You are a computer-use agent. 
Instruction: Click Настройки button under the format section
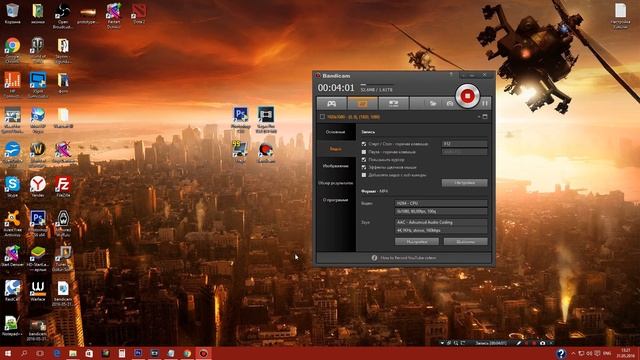coord(417,242)
